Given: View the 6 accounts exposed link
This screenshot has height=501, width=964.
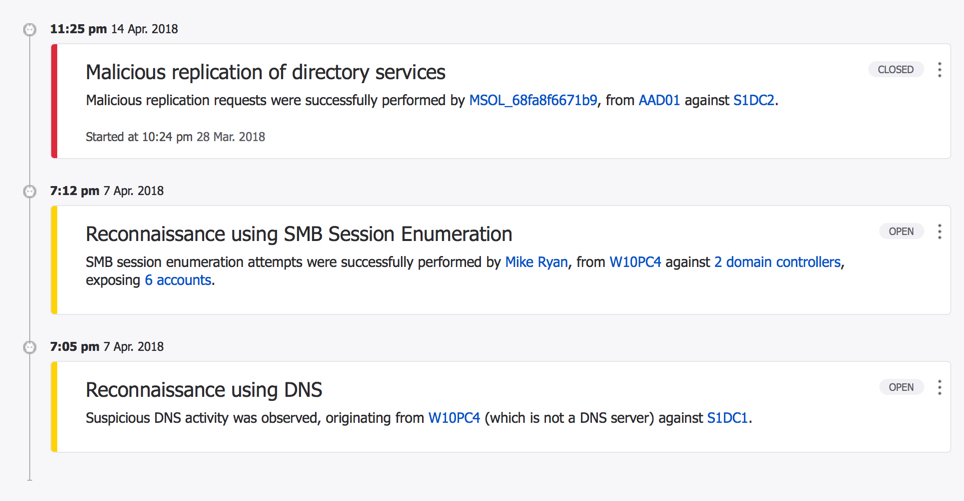Looking at the screenshot, I should [178, 280].
